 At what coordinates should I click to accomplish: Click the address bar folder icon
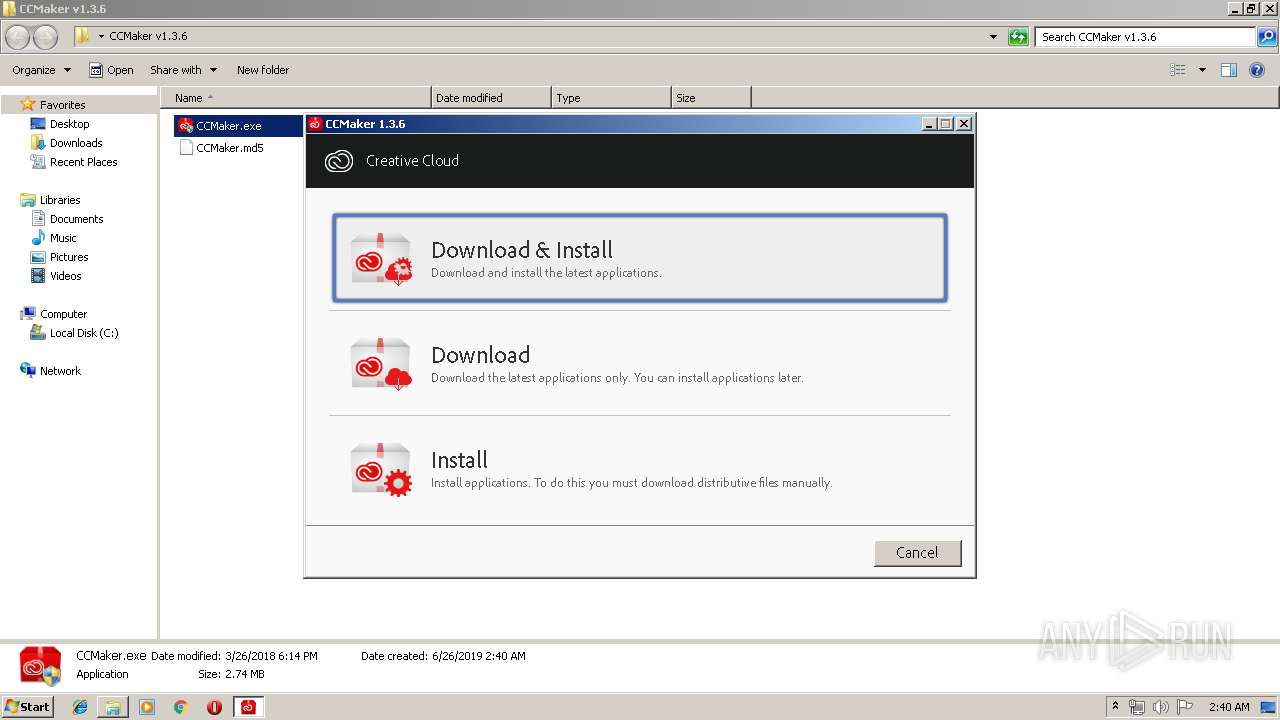pyautogui.click(x=82, y=37)
